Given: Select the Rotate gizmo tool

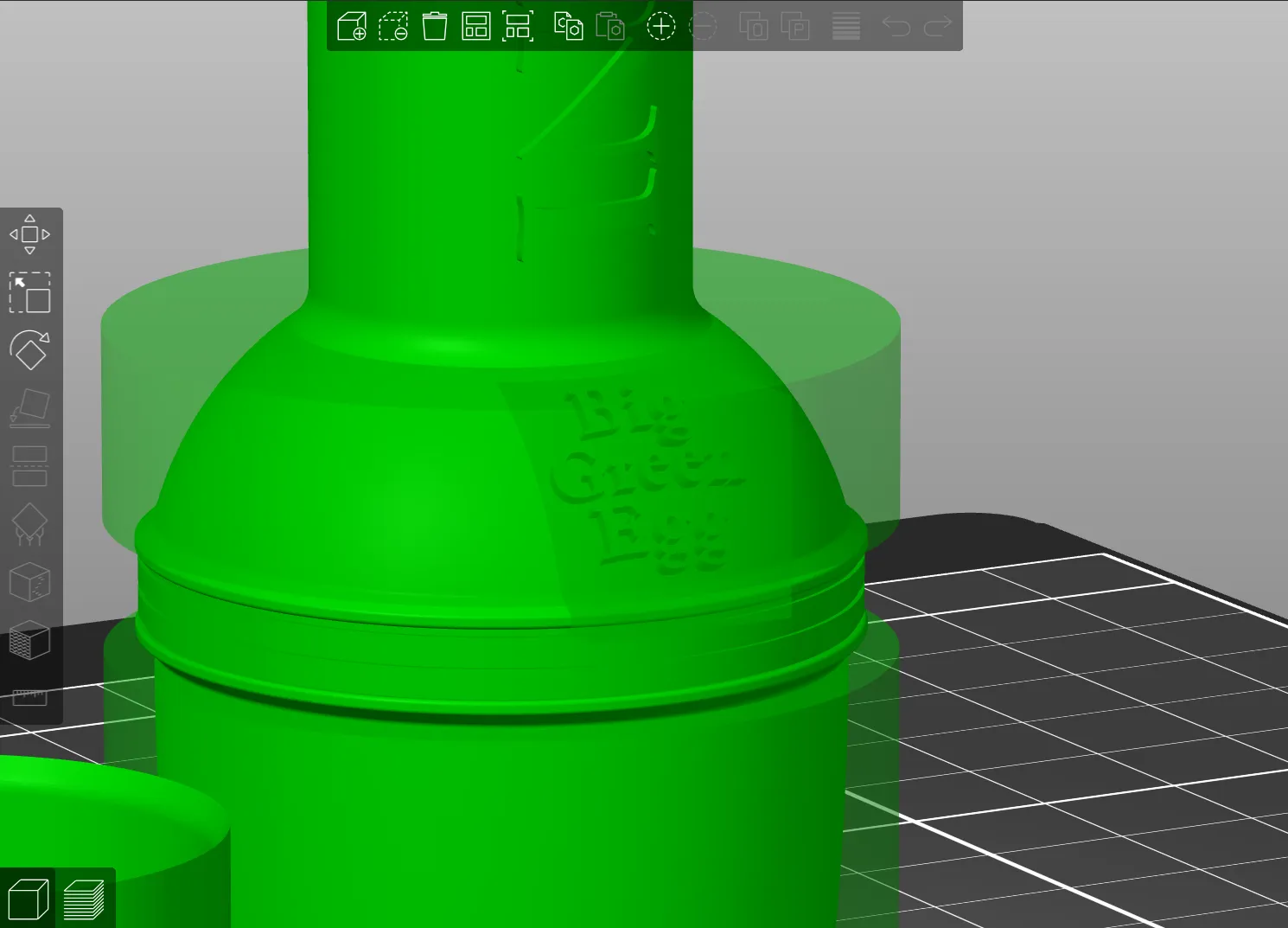Looking at the screenshot, I should coord(29,350).
